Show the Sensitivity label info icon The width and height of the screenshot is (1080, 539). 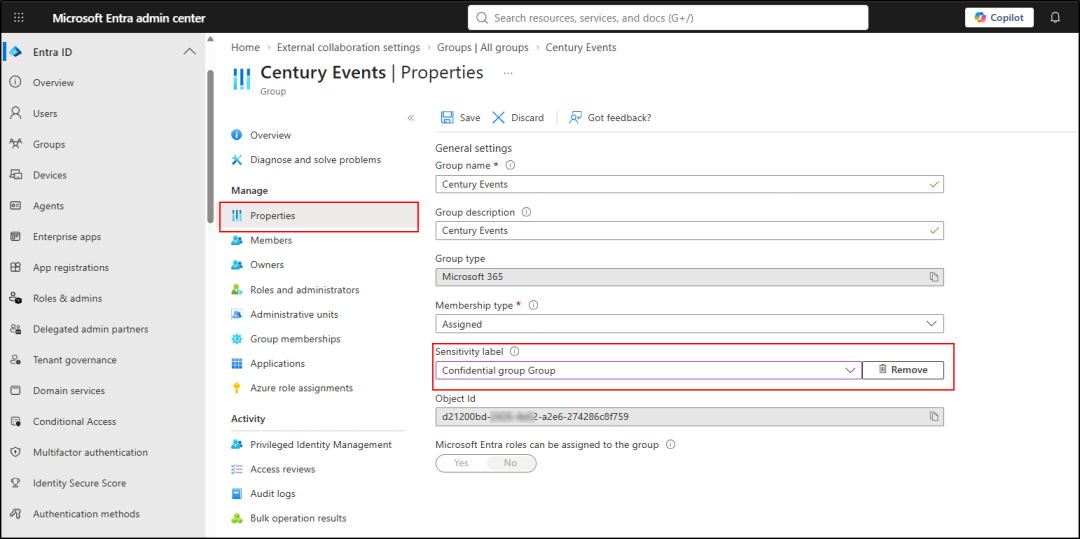tap(515, 352)
